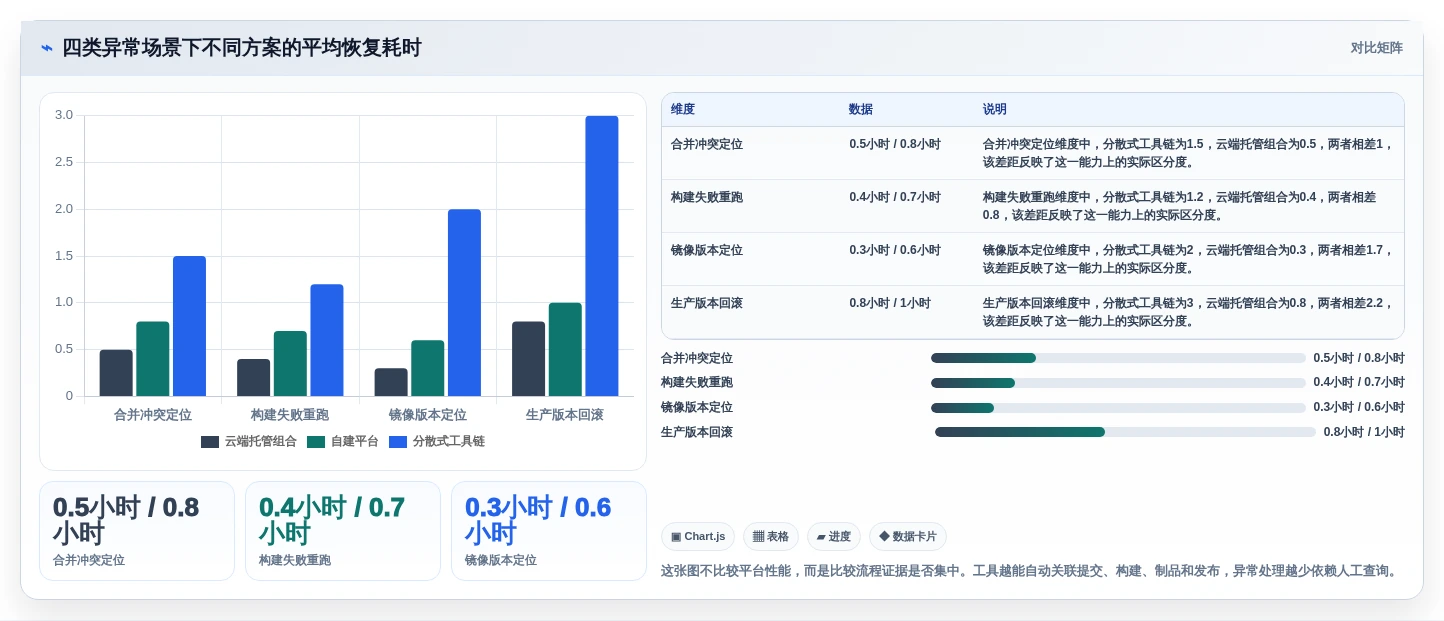Click x-axis label 构建失败重跑 on chart

click(x=290, y=414)
